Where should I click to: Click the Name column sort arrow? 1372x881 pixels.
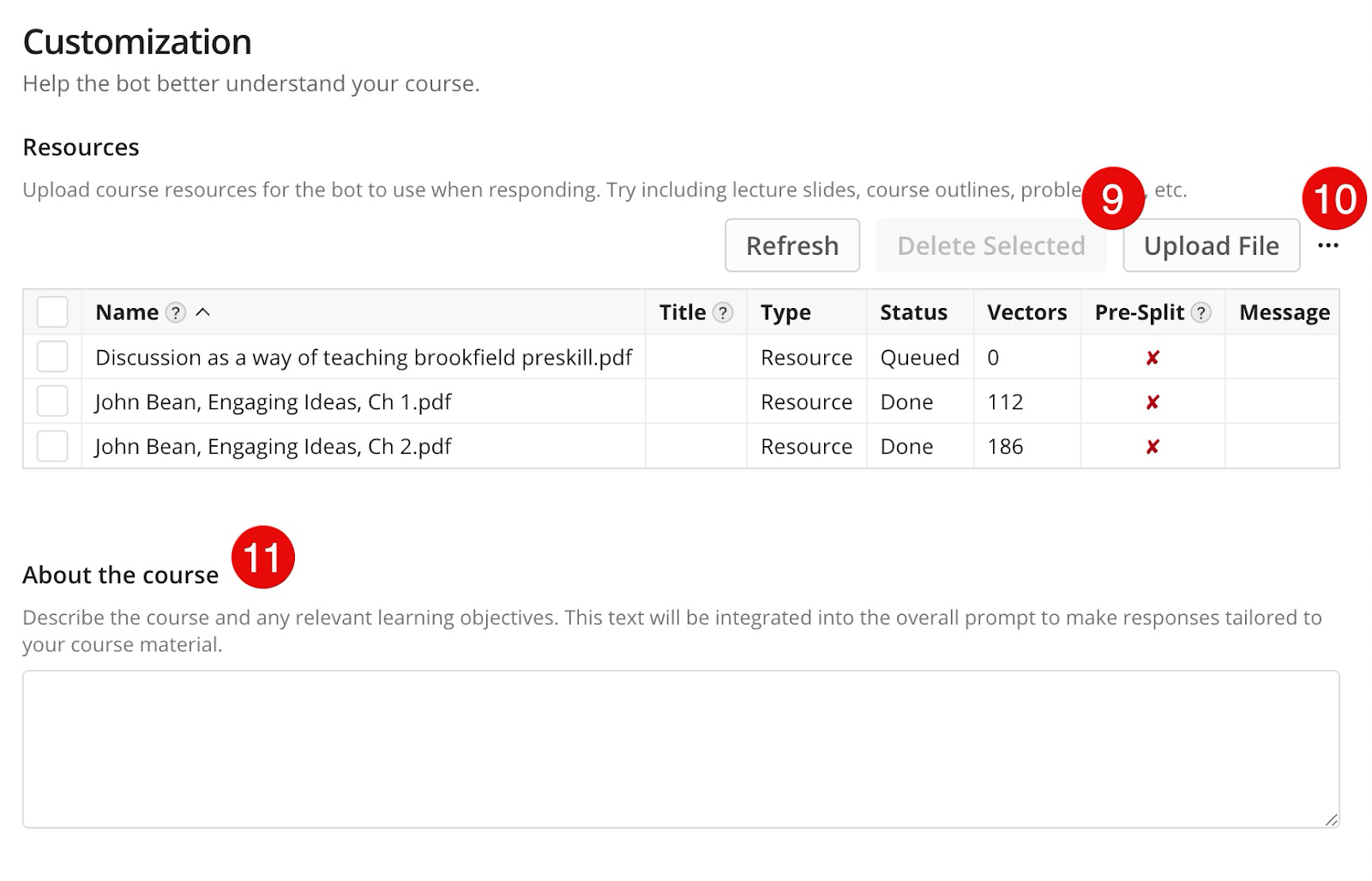202,312
